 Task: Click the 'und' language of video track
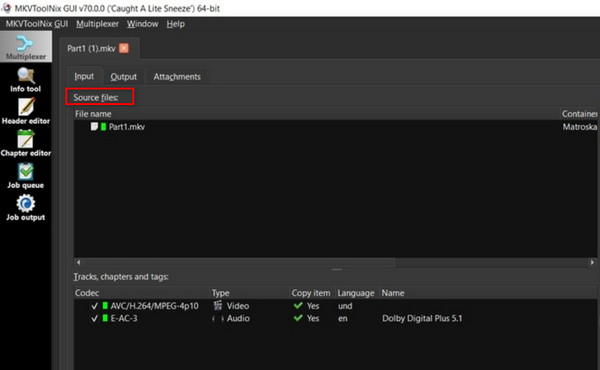[x=345, y=306]
